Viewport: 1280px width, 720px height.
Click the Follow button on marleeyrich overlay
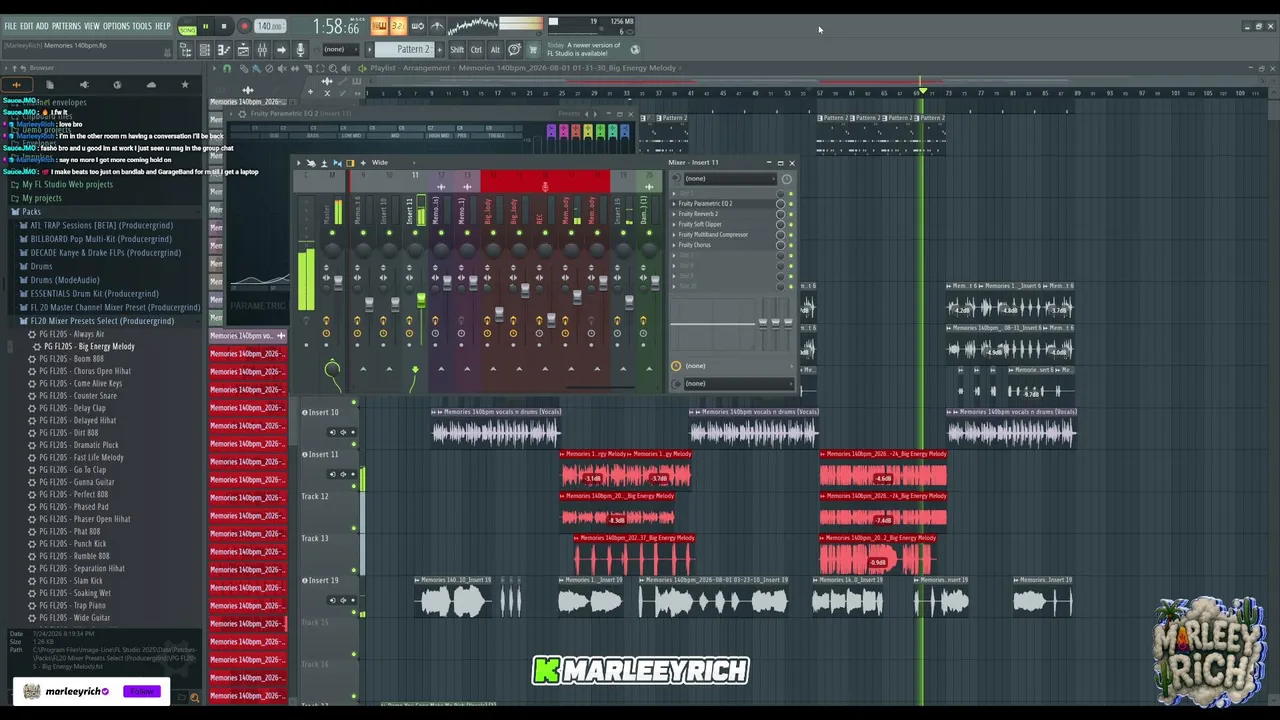[x=143, y=691]
